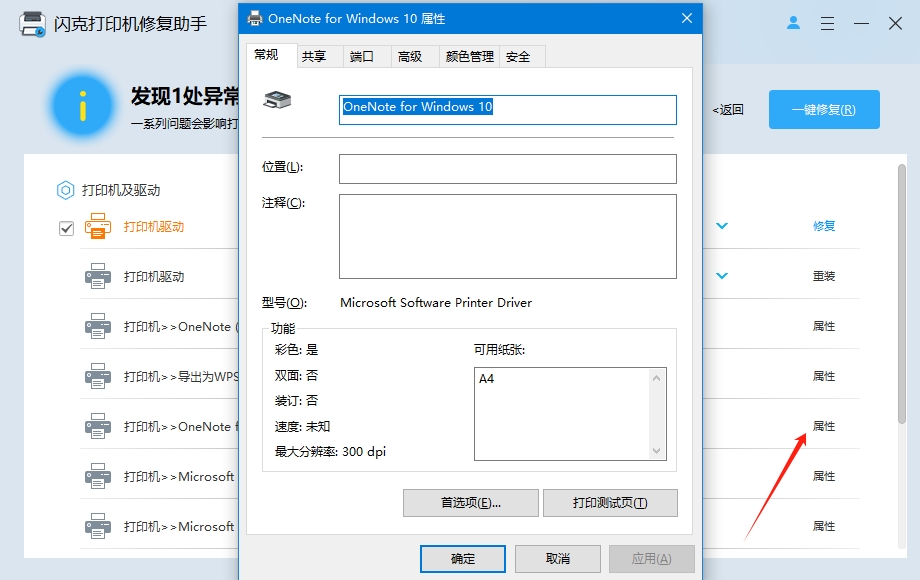The width and height of the screenshot is (920, 580).
Task: Click the 确定 button
Action: click(x=463, y=559)
